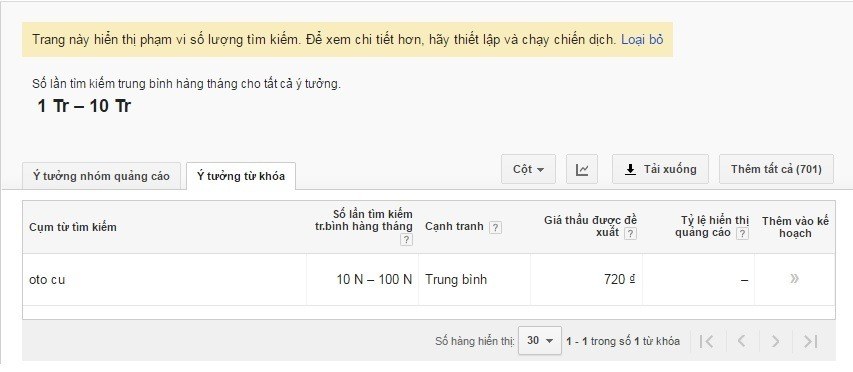
Task: Click the Tải xuống download button
Action: pyautogui.click(x=660, y=169)
